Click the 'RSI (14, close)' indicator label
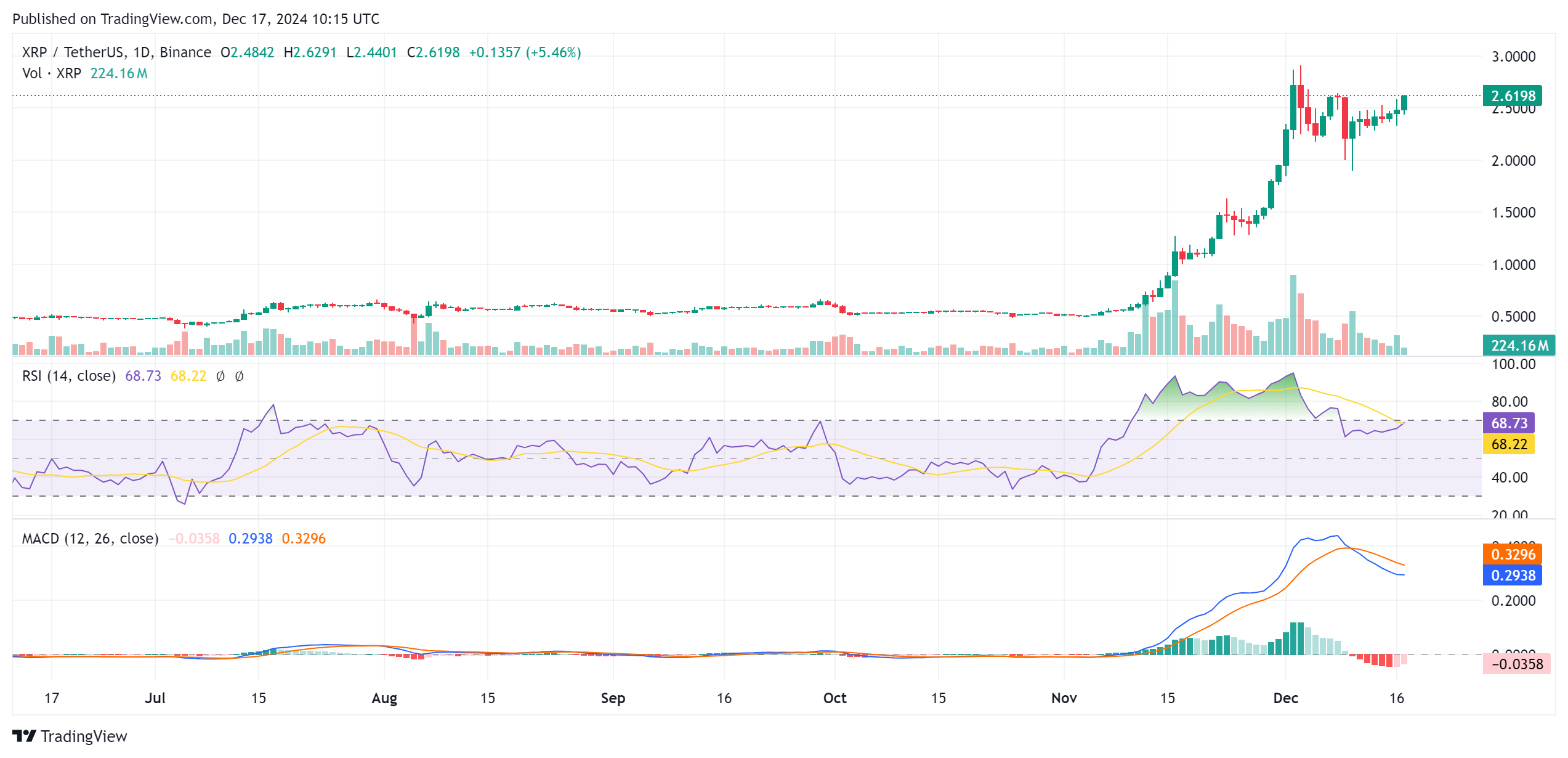 pyautogui.click(x=69, y=376)
